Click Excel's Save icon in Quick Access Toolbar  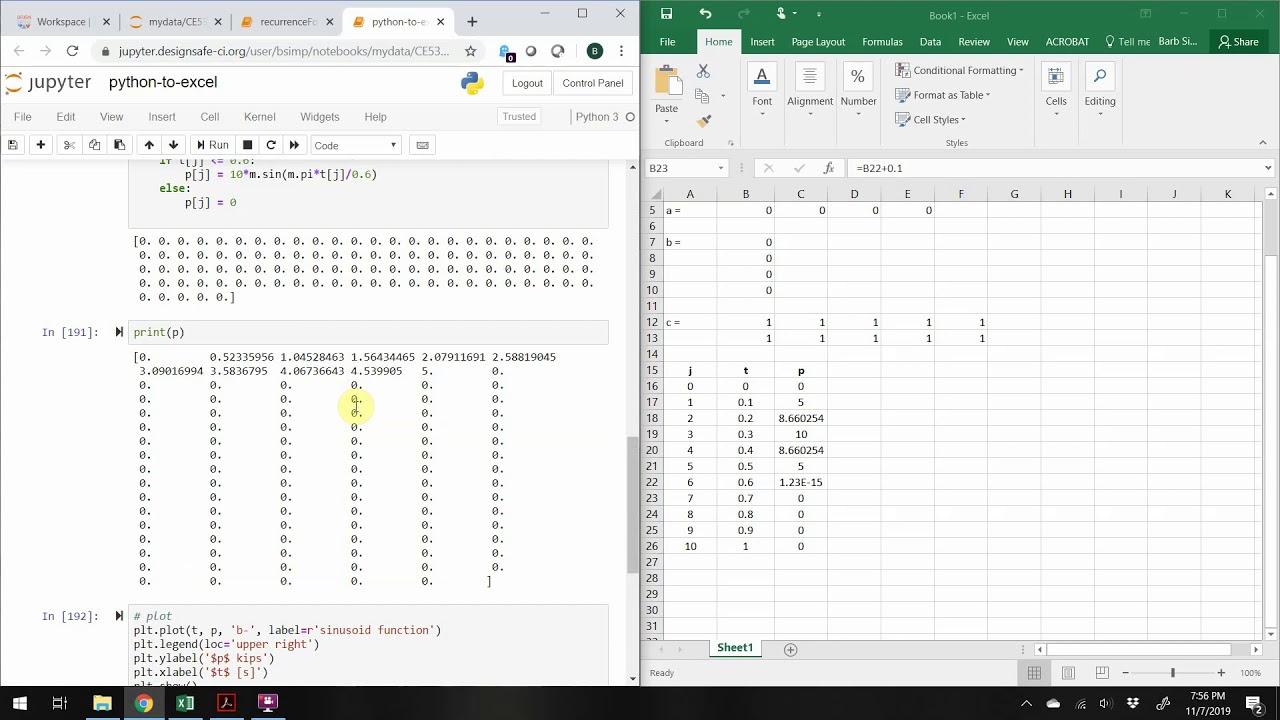[x=667, y=14]
